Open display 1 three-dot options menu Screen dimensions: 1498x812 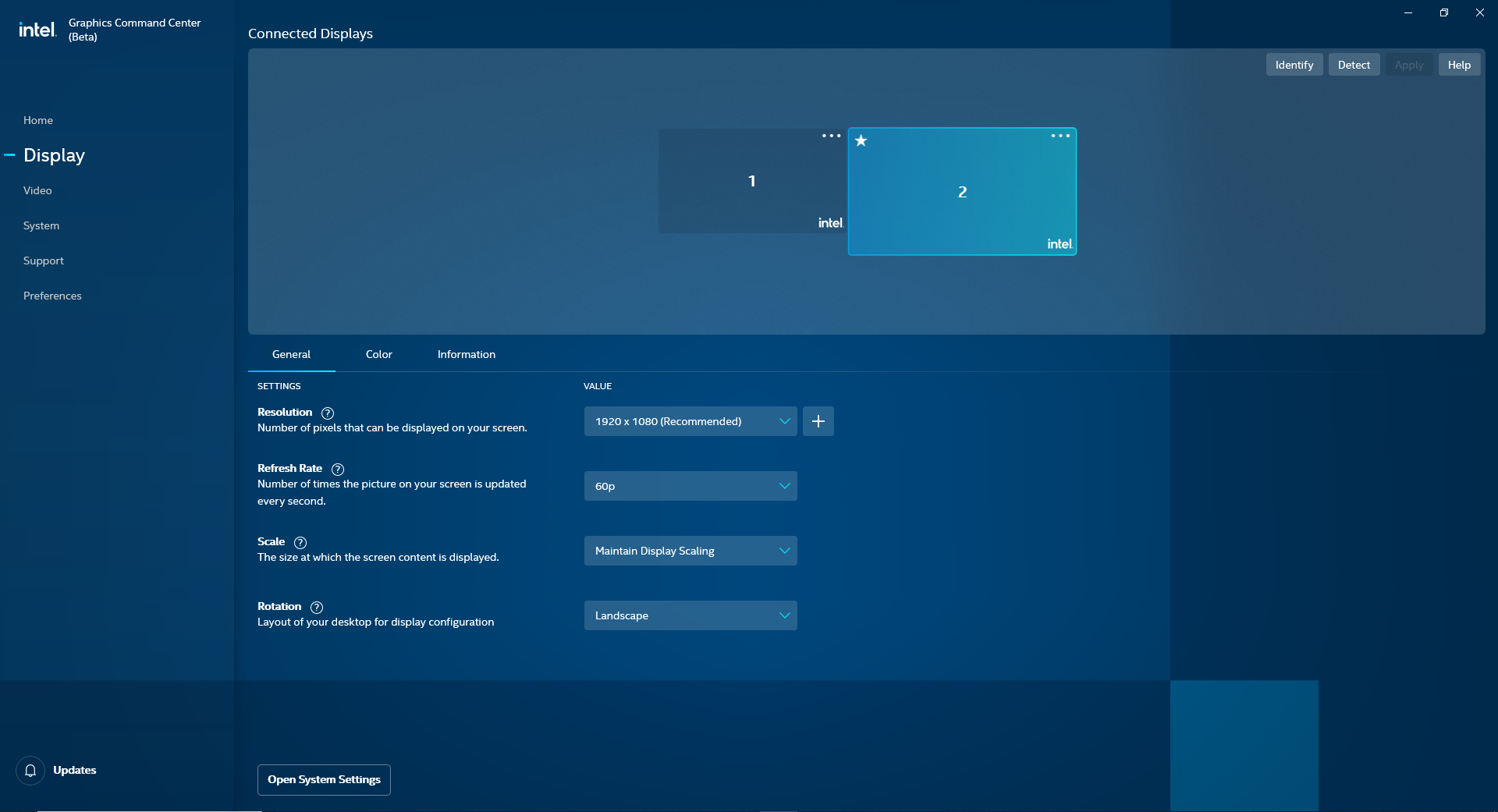[x=831, y=136]
